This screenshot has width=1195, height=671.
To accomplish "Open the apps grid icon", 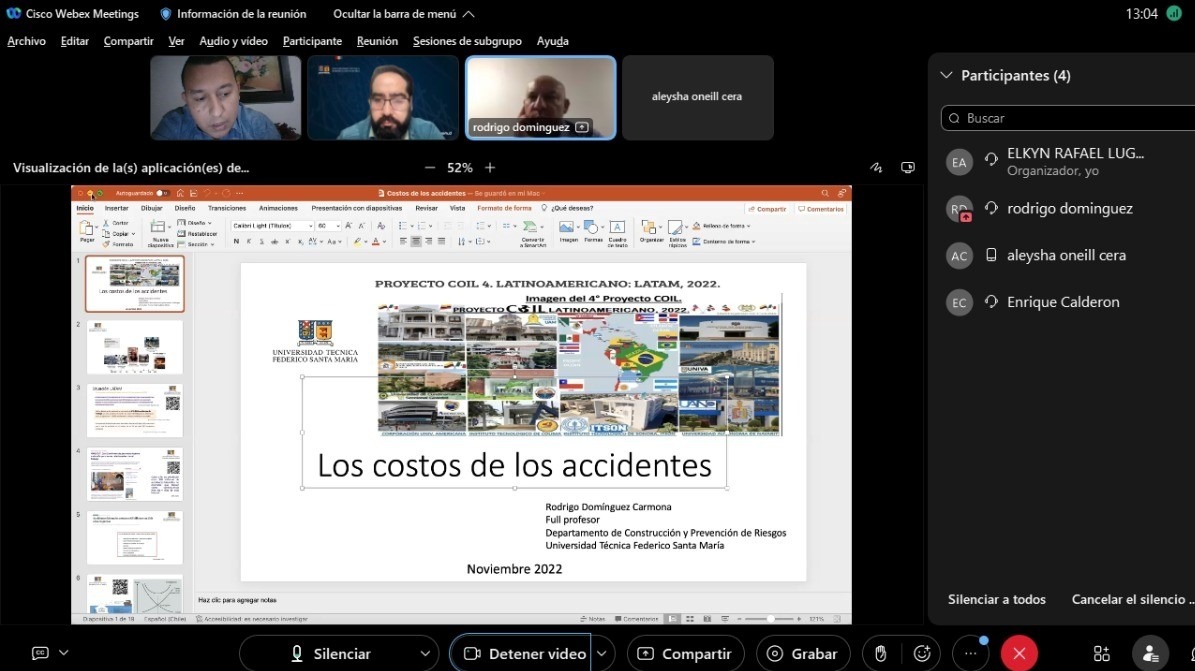I will pos(1101,653).
